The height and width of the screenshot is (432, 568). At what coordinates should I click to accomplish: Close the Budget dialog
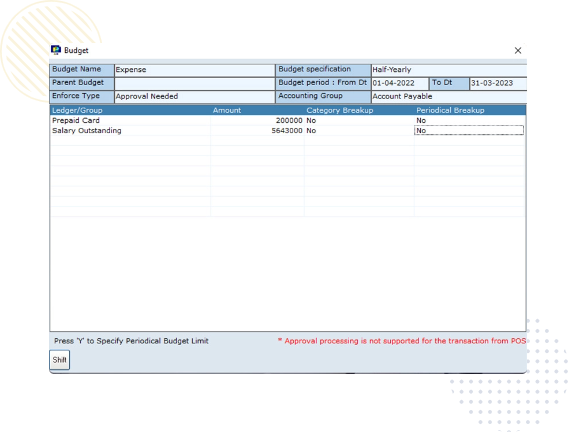click(x=518, y=50)
